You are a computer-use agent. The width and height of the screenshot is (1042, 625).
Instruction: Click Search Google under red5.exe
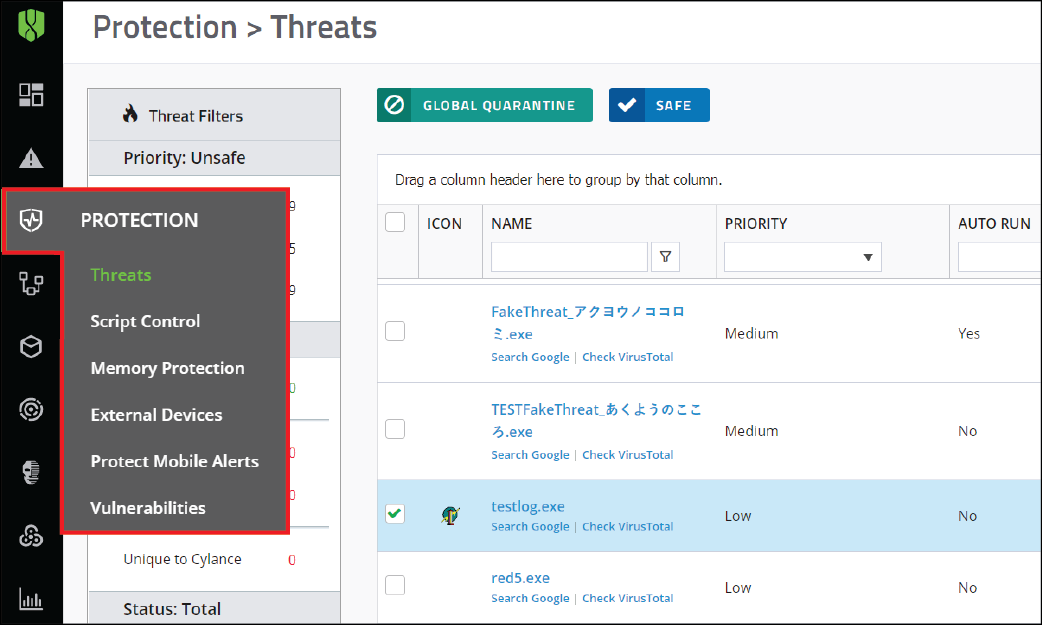[x=530, y=598]
